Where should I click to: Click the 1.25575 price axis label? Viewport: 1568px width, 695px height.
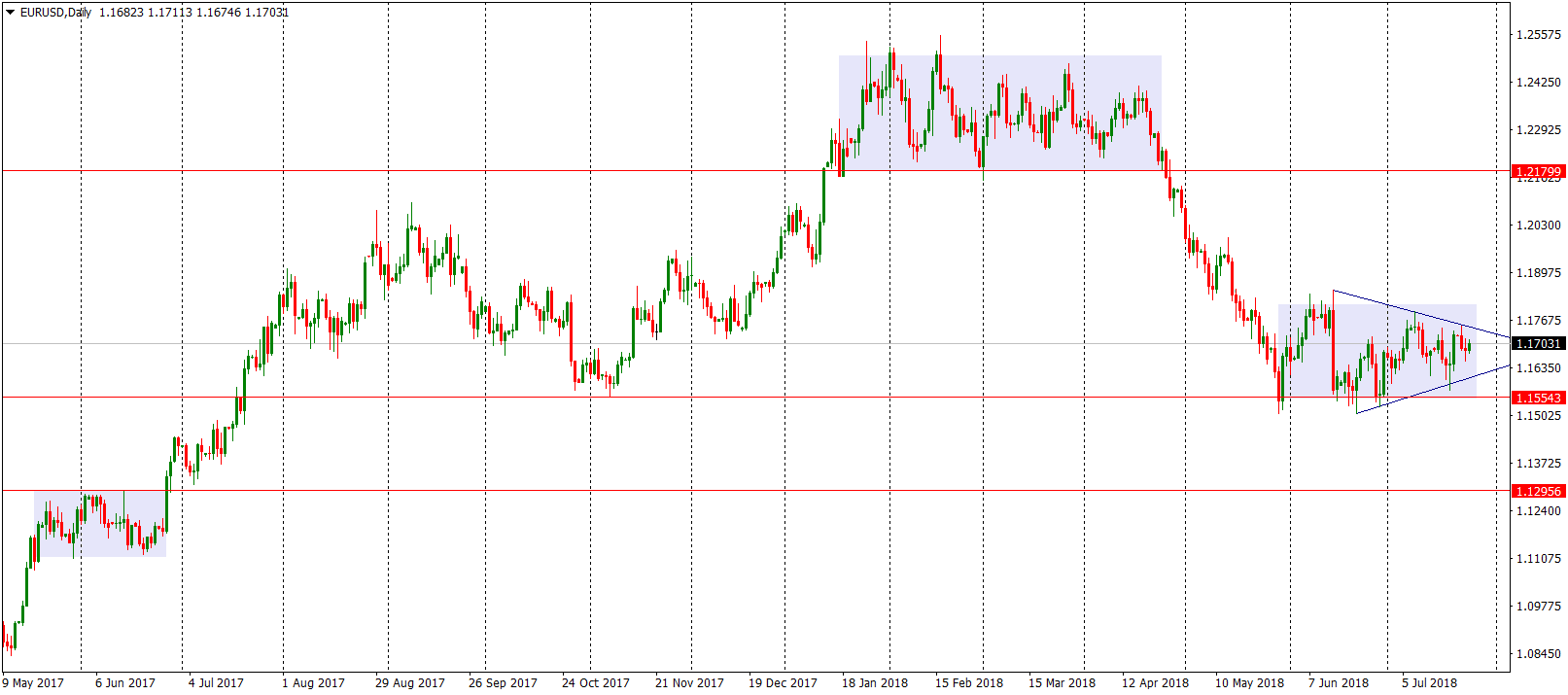click(1539, 35)
